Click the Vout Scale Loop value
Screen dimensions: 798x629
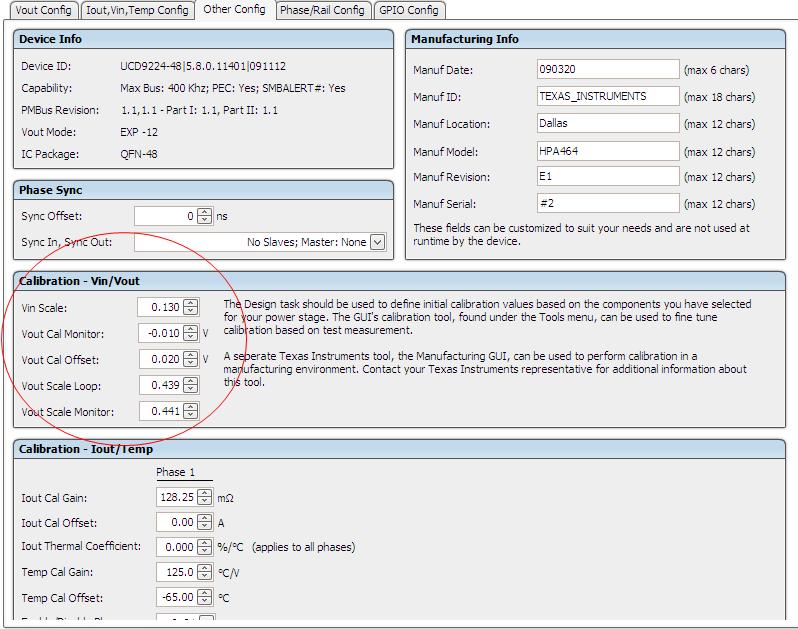[161, 385]
